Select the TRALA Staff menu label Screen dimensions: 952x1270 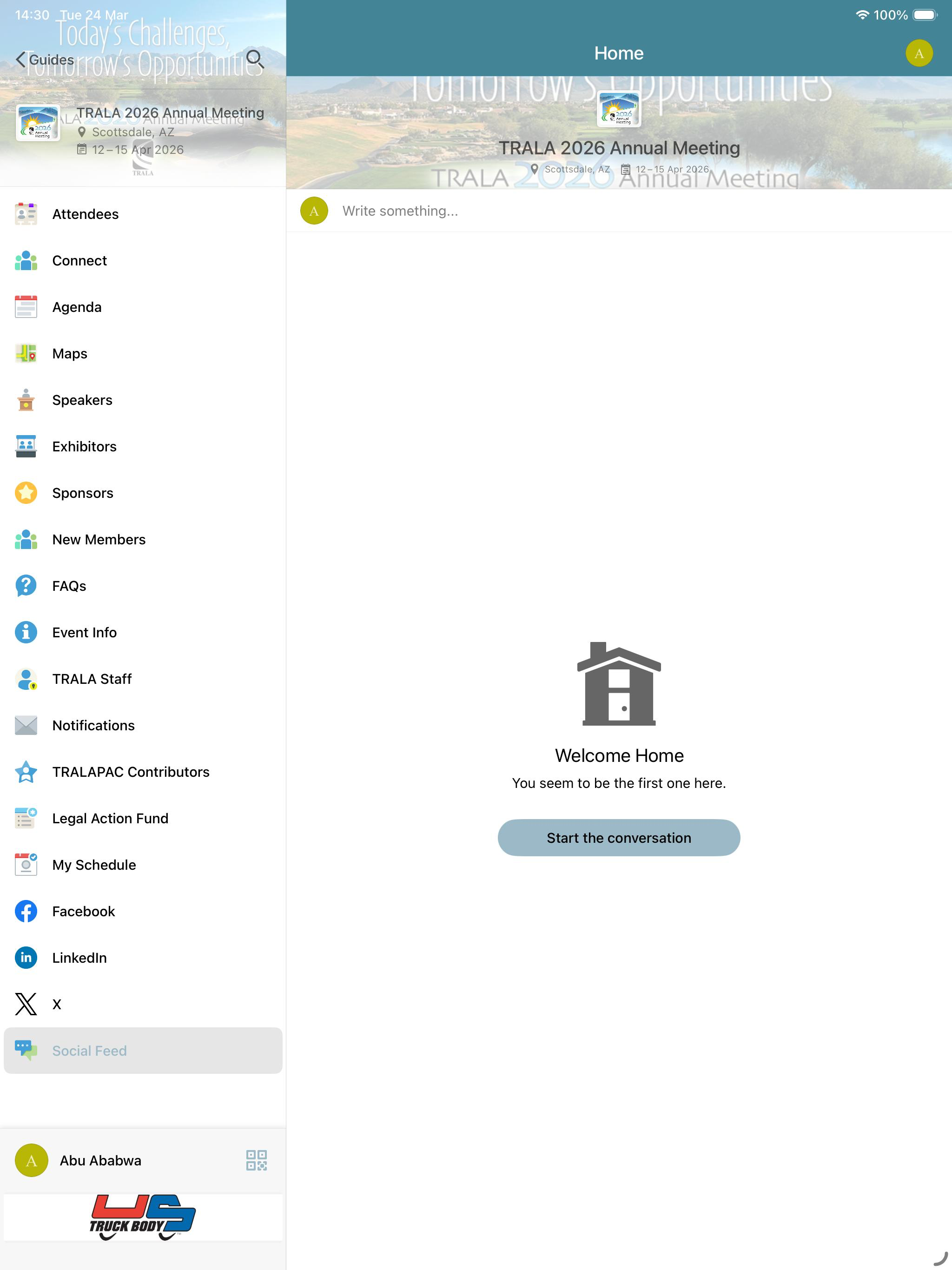(92, 679)
